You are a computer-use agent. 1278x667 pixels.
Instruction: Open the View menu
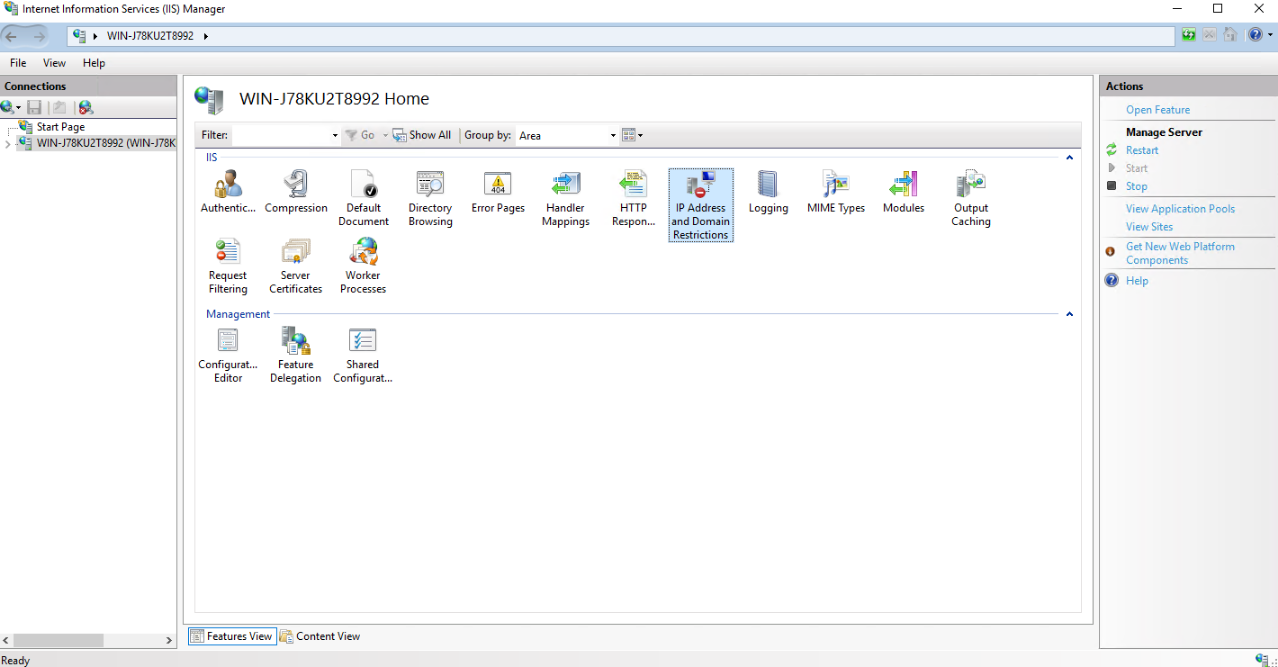[54, 63]
